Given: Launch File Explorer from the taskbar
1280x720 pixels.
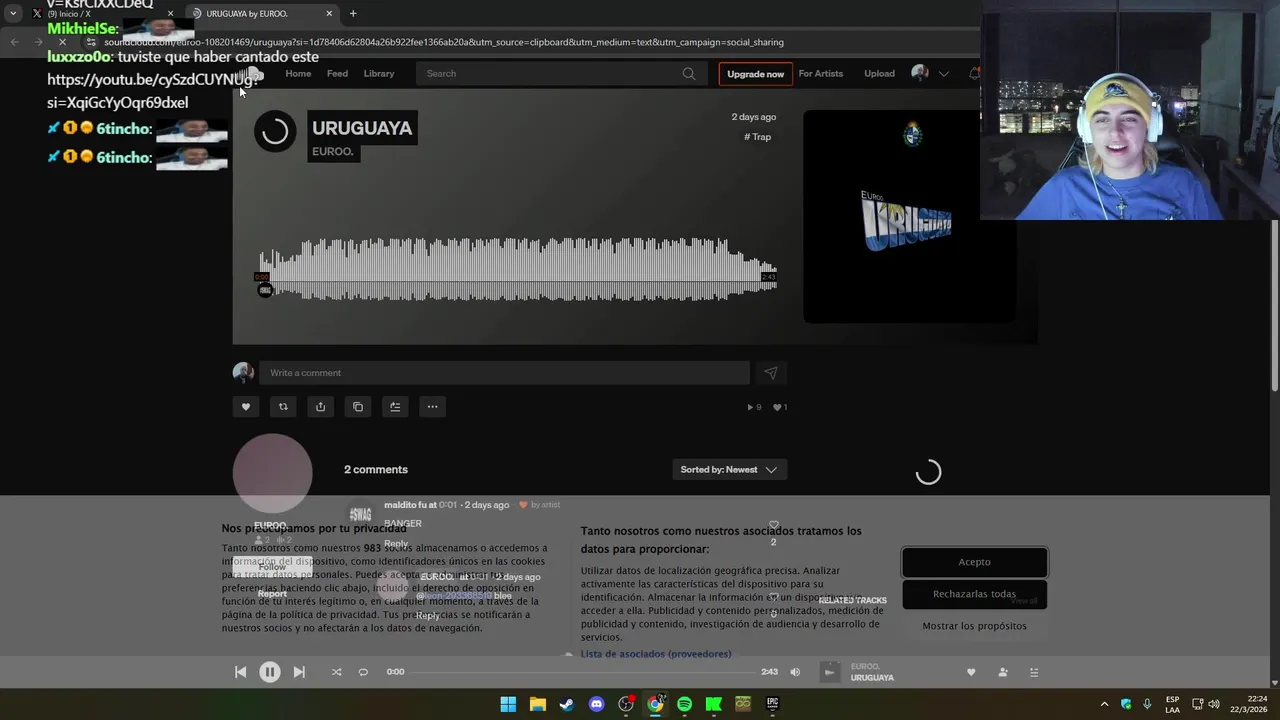Looking at the screenshot, I should pos(537,704).
